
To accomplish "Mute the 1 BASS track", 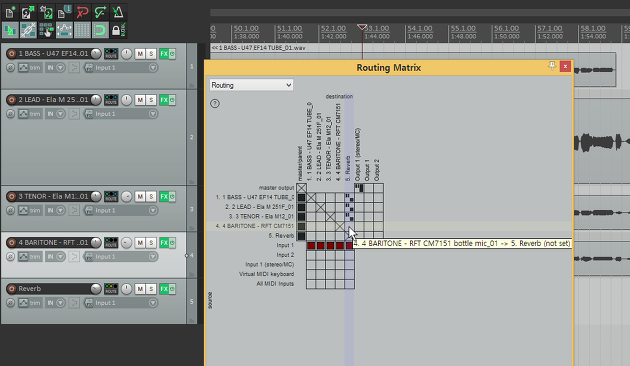I will click(140, 53).
